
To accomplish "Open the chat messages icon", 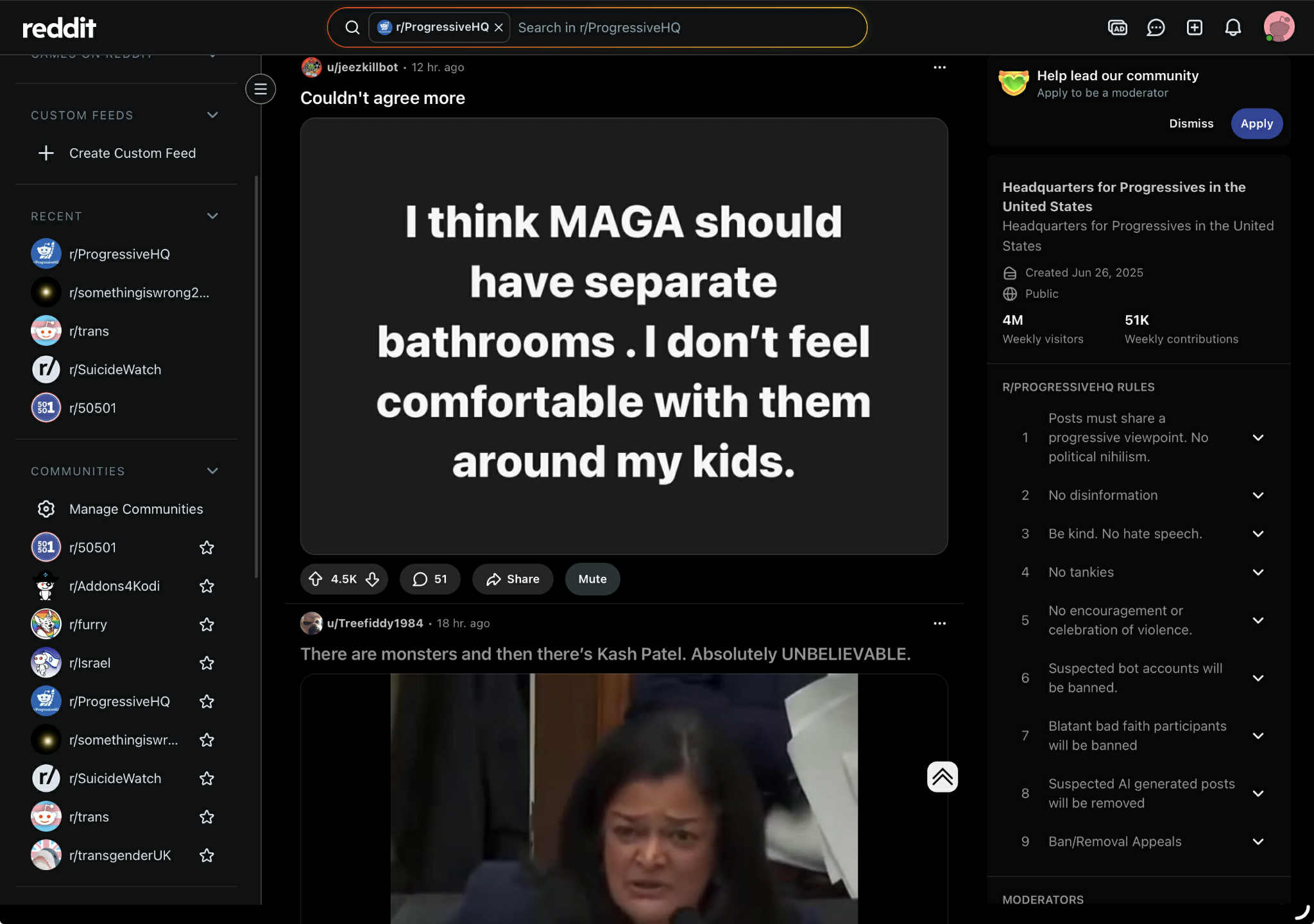I will coord(1156,28).
